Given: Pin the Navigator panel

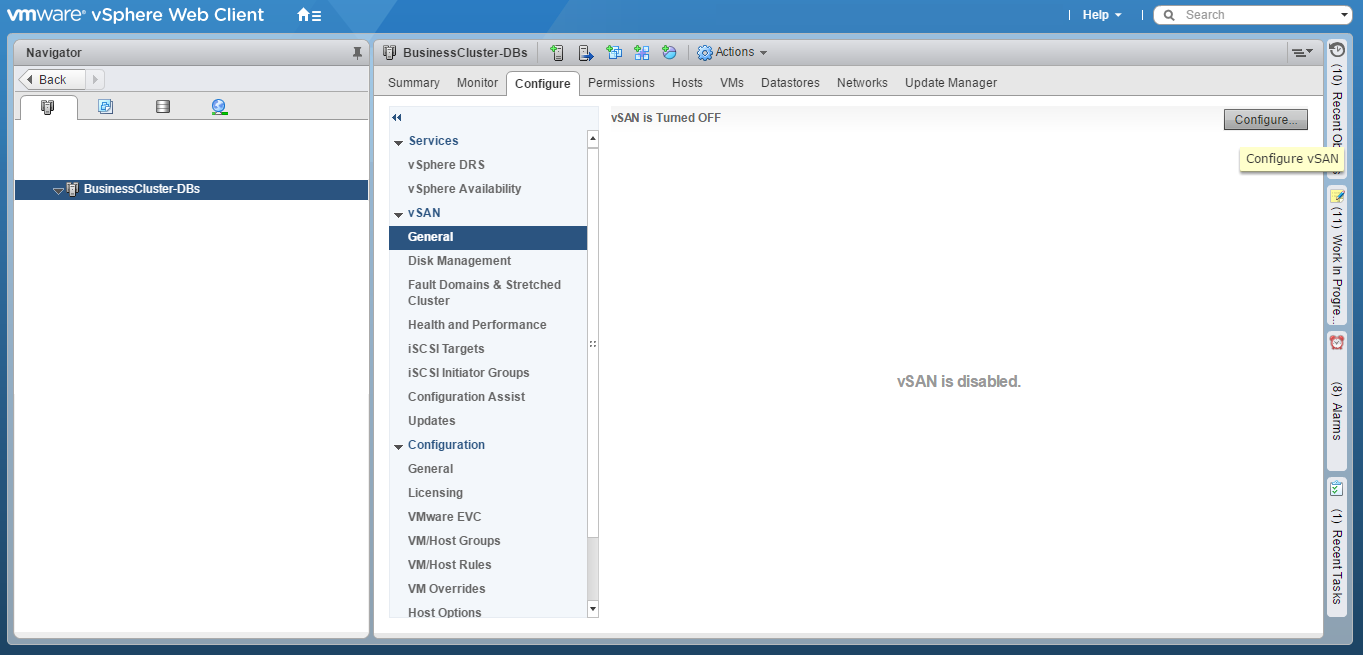Looking at the screenshot, I should coord(357,53).
